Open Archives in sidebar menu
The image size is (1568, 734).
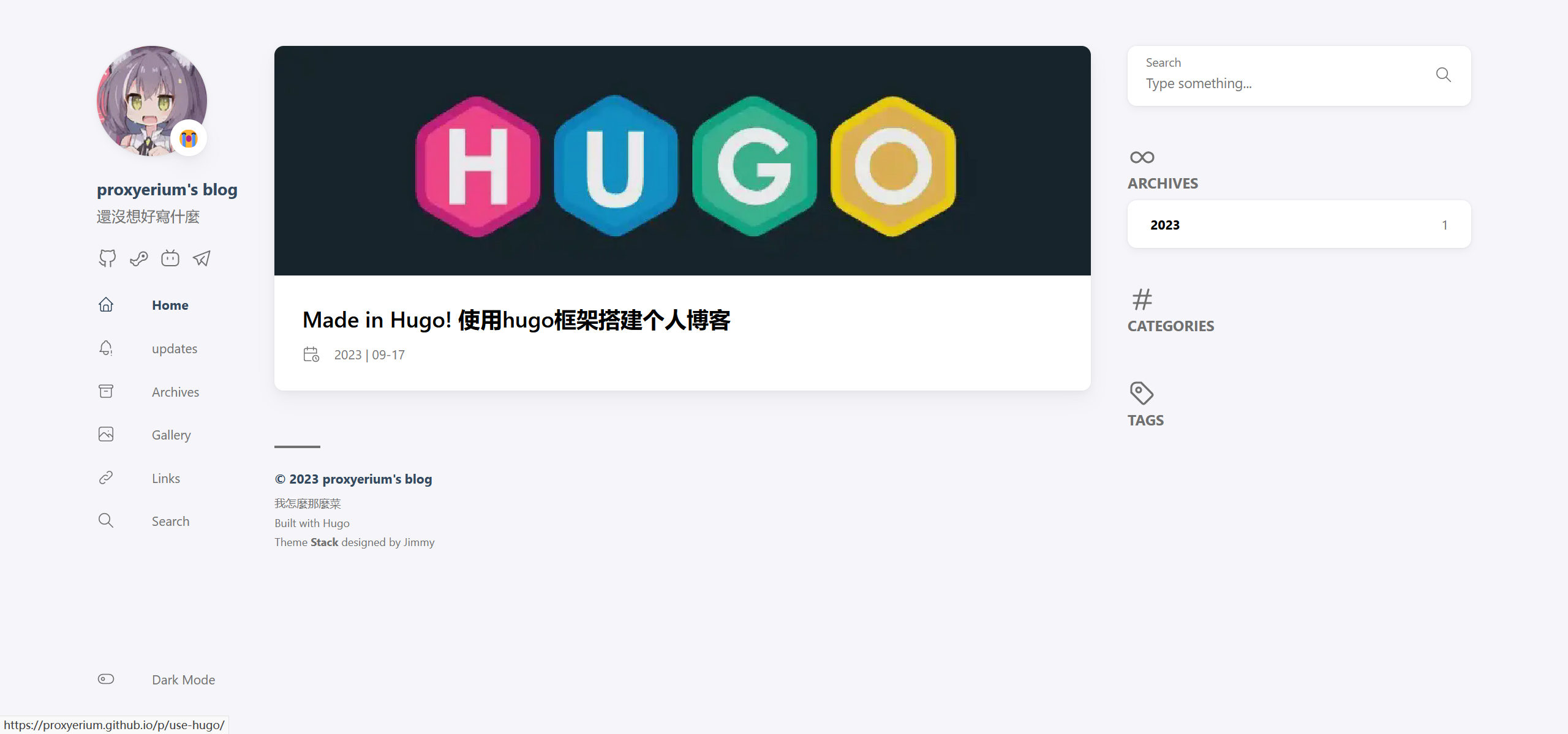click(175, 392)
